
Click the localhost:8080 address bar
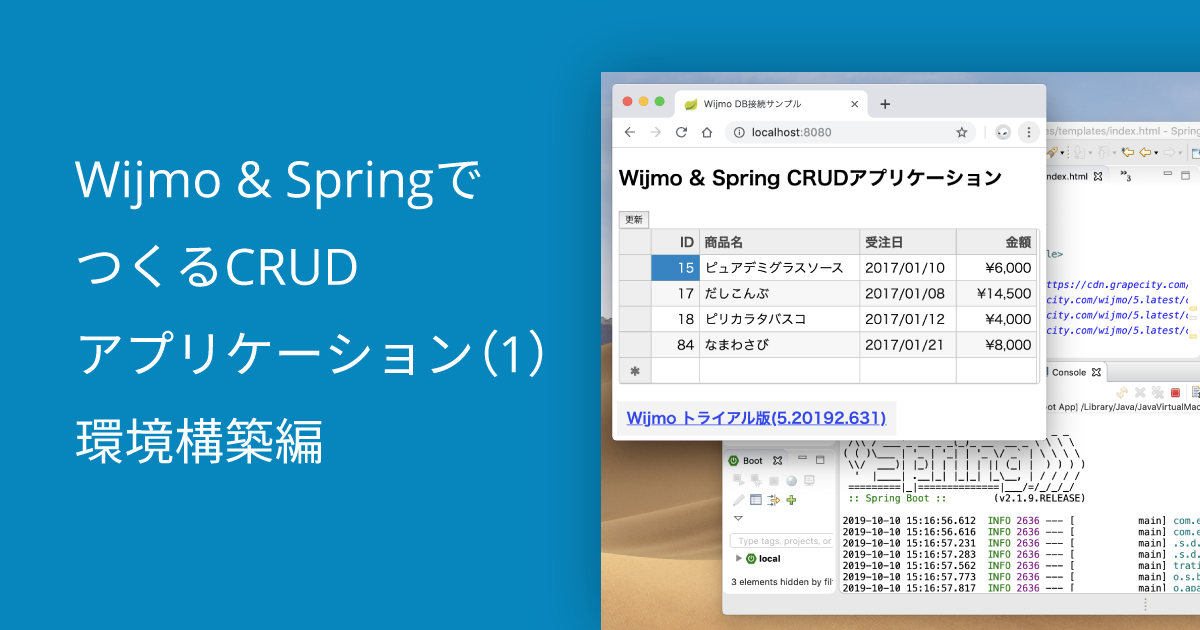(790, 131)
